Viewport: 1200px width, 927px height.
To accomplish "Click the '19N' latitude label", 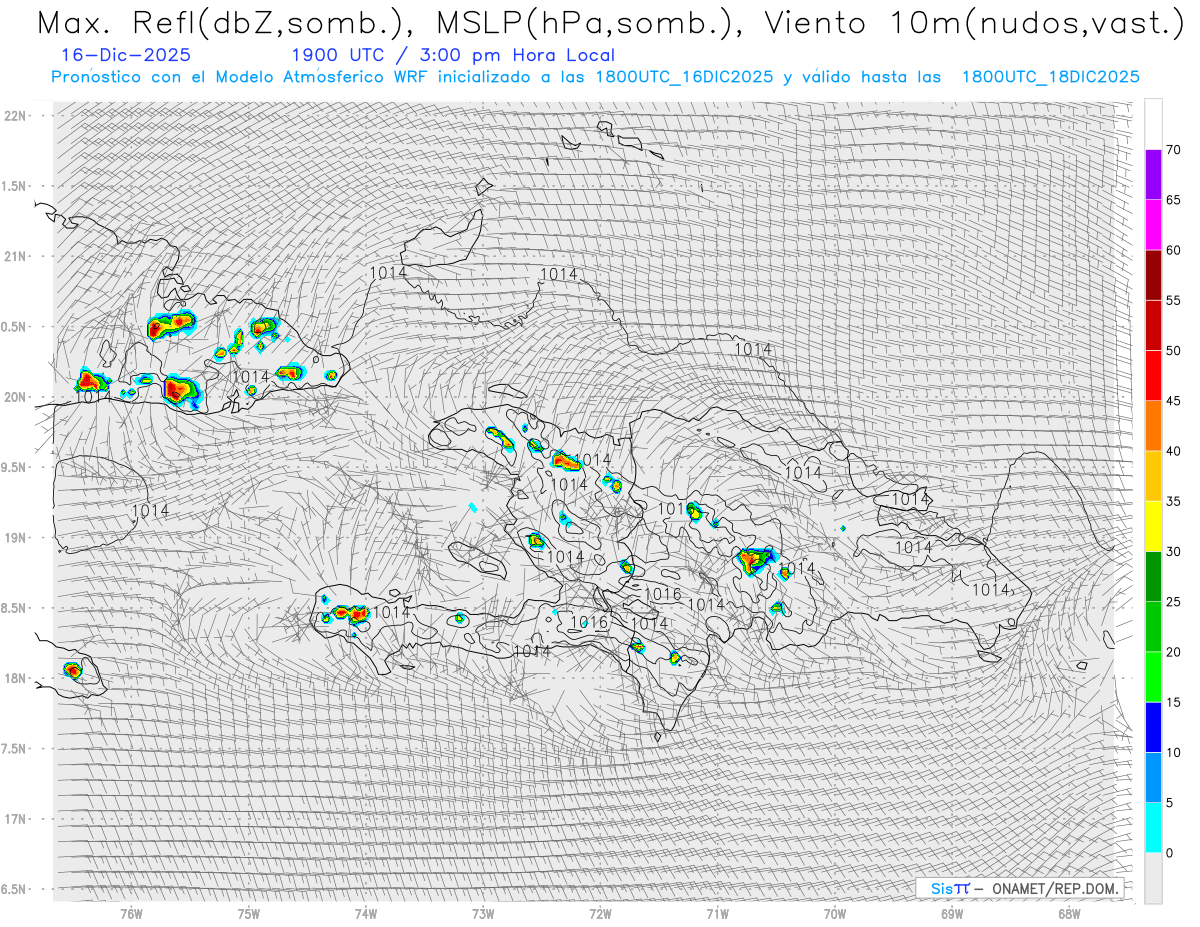I will pyautogui.click(x=14, y=537).
